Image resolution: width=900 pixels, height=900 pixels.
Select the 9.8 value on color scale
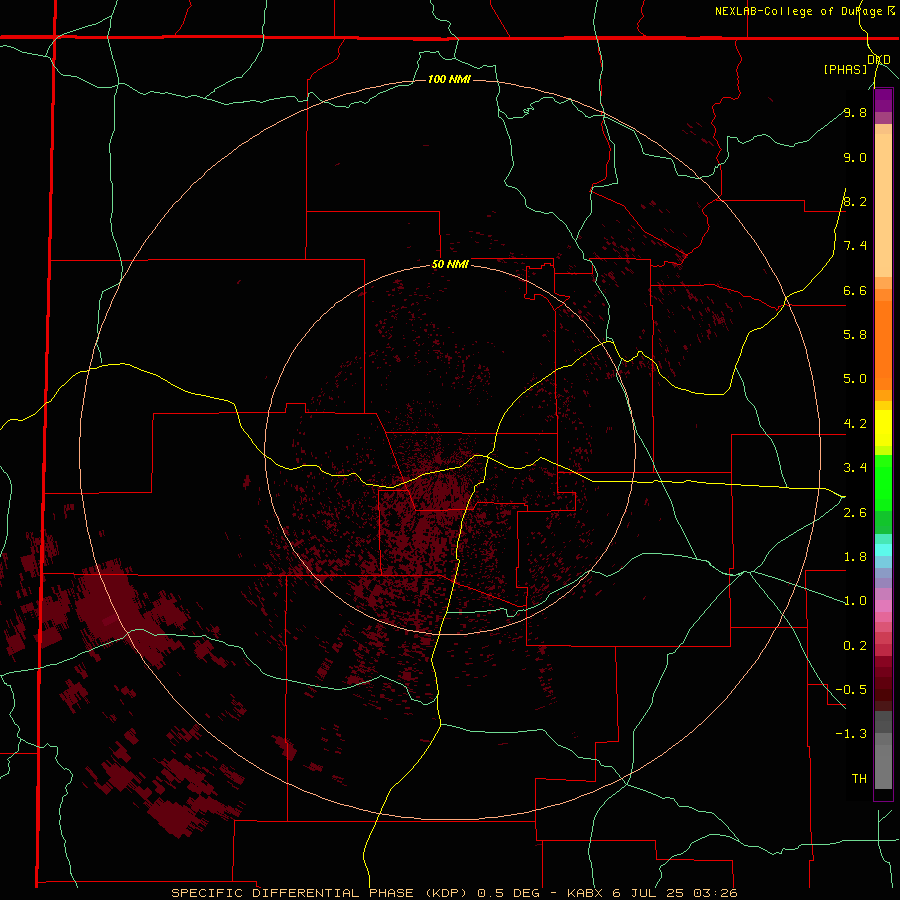(855, 112)
